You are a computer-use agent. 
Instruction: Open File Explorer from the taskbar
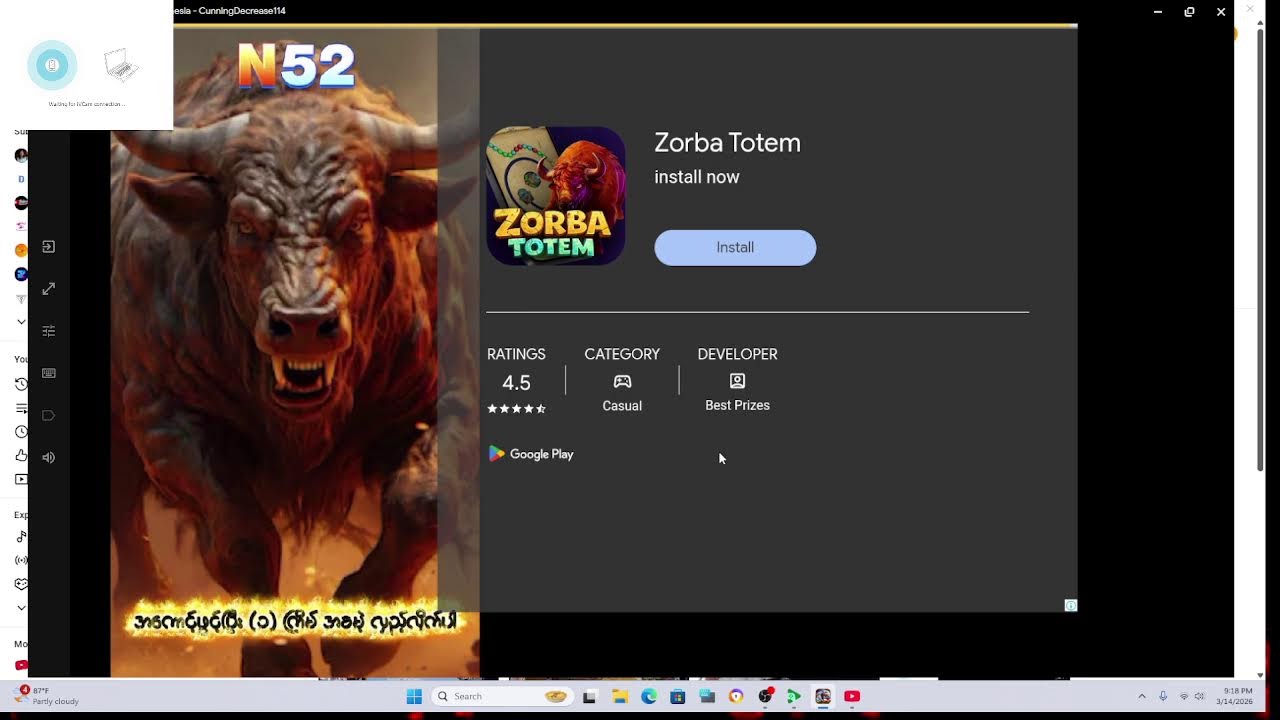coord(620,696)
